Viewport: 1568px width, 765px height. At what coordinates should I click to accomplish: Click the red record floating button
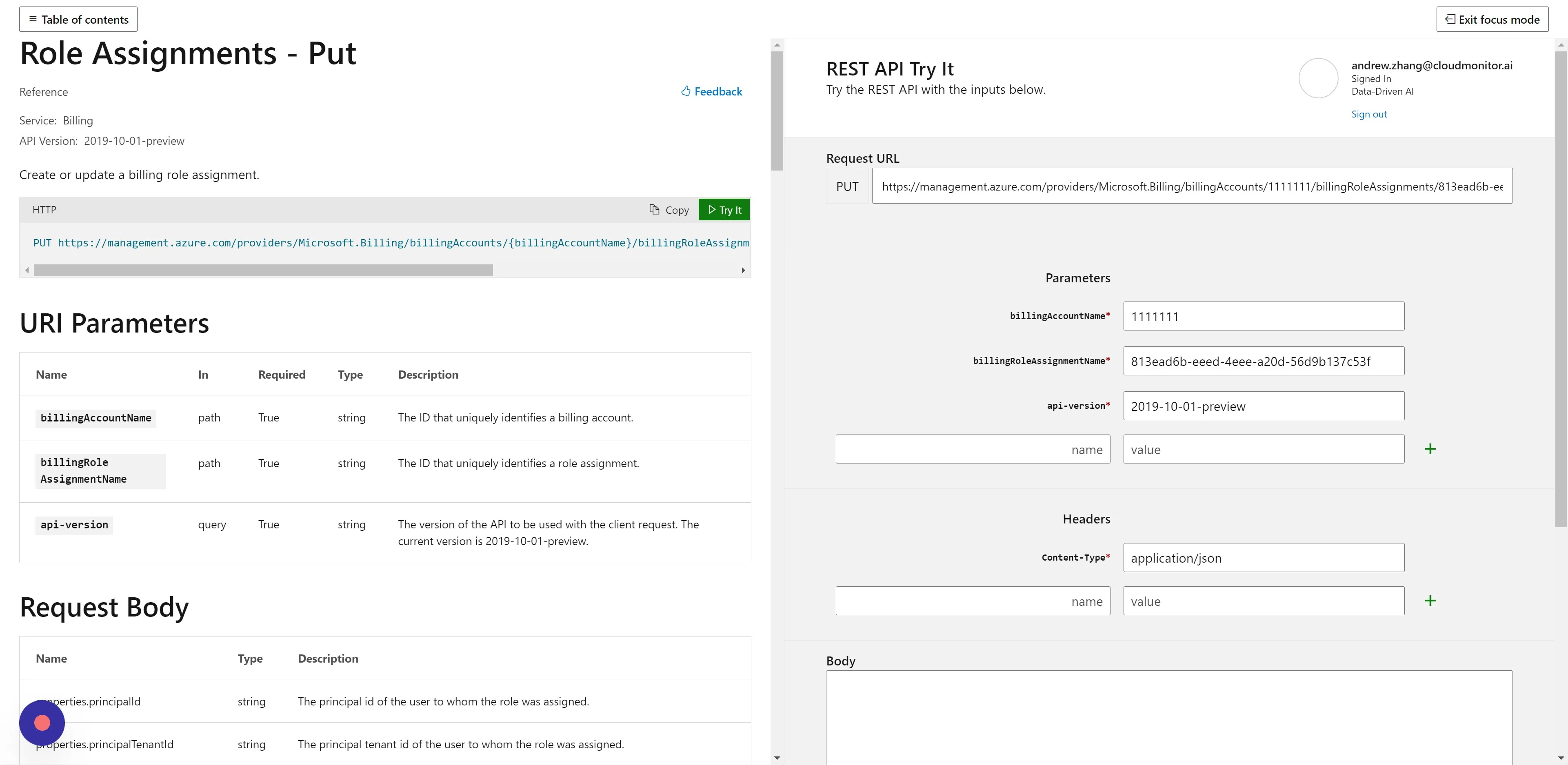click(x=42, y=723)
